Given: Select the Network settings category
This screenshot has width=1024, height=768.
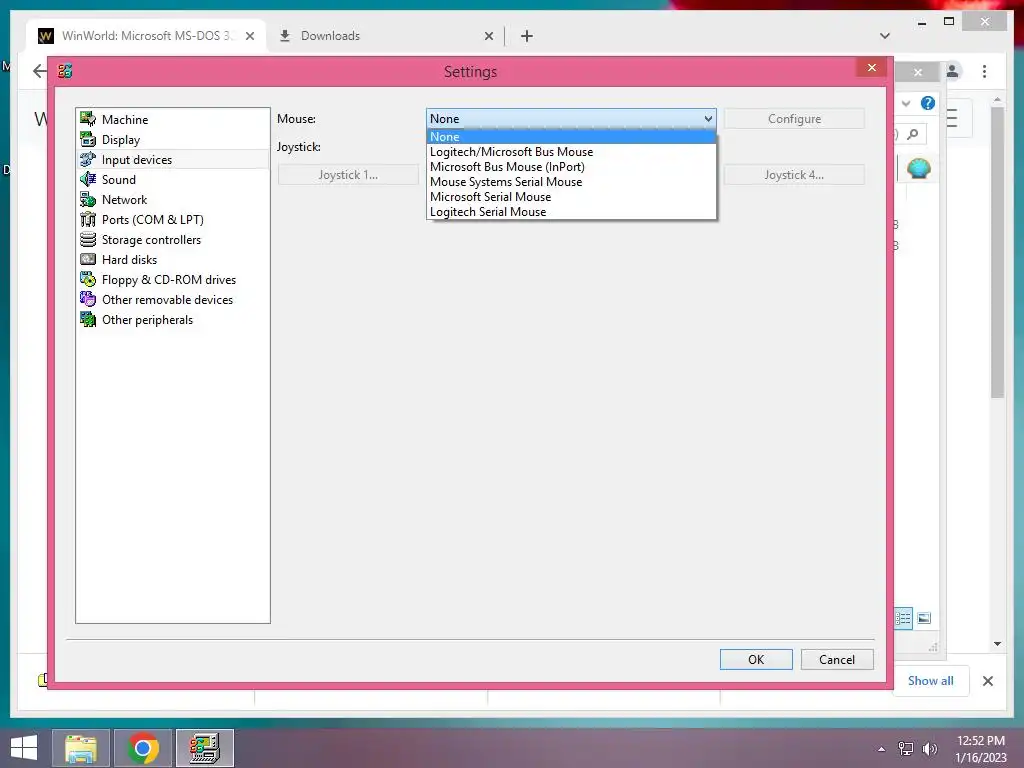Looking at the screenshot, I should (124, 200).
